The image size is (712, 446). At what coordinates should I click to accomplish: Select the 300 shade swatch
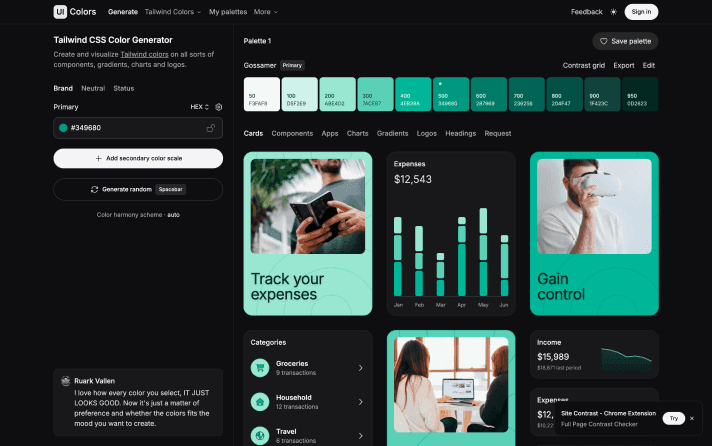click(x=376, y=94)
